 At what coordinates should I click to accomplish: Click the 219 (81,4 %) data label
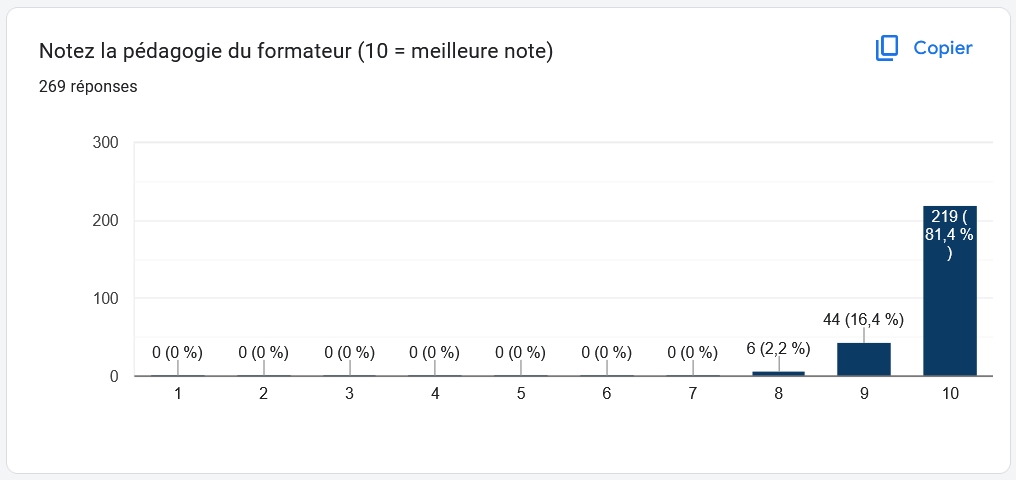949,233
